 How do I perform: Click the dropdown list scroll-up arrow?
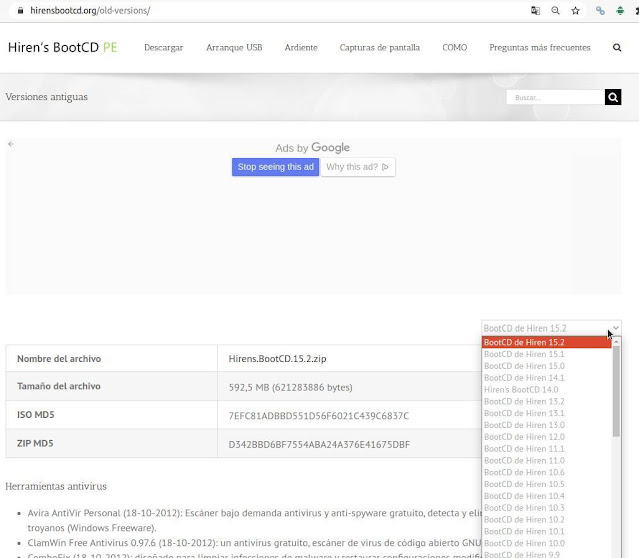[x=616, y=341]
